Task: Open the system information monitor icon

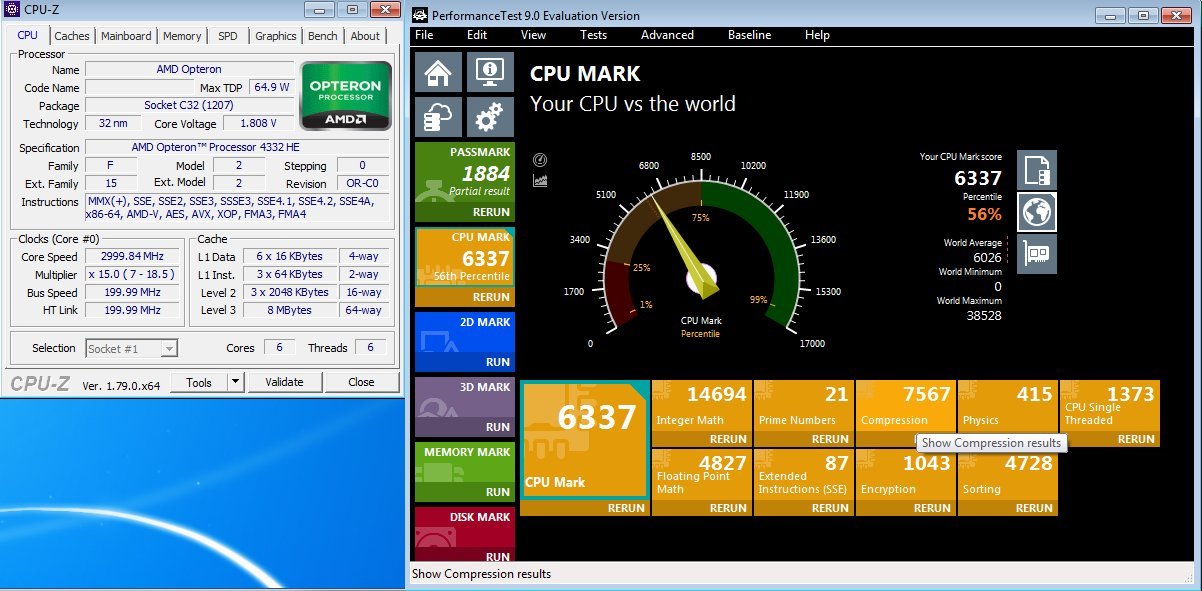Action: click(x=490, y=71)
